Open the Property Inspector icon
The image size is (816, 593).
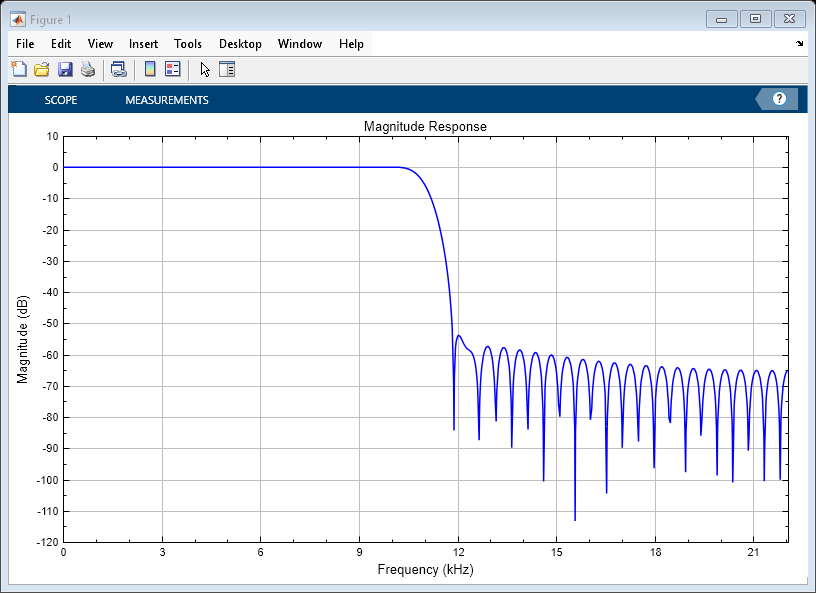point(227,69)
